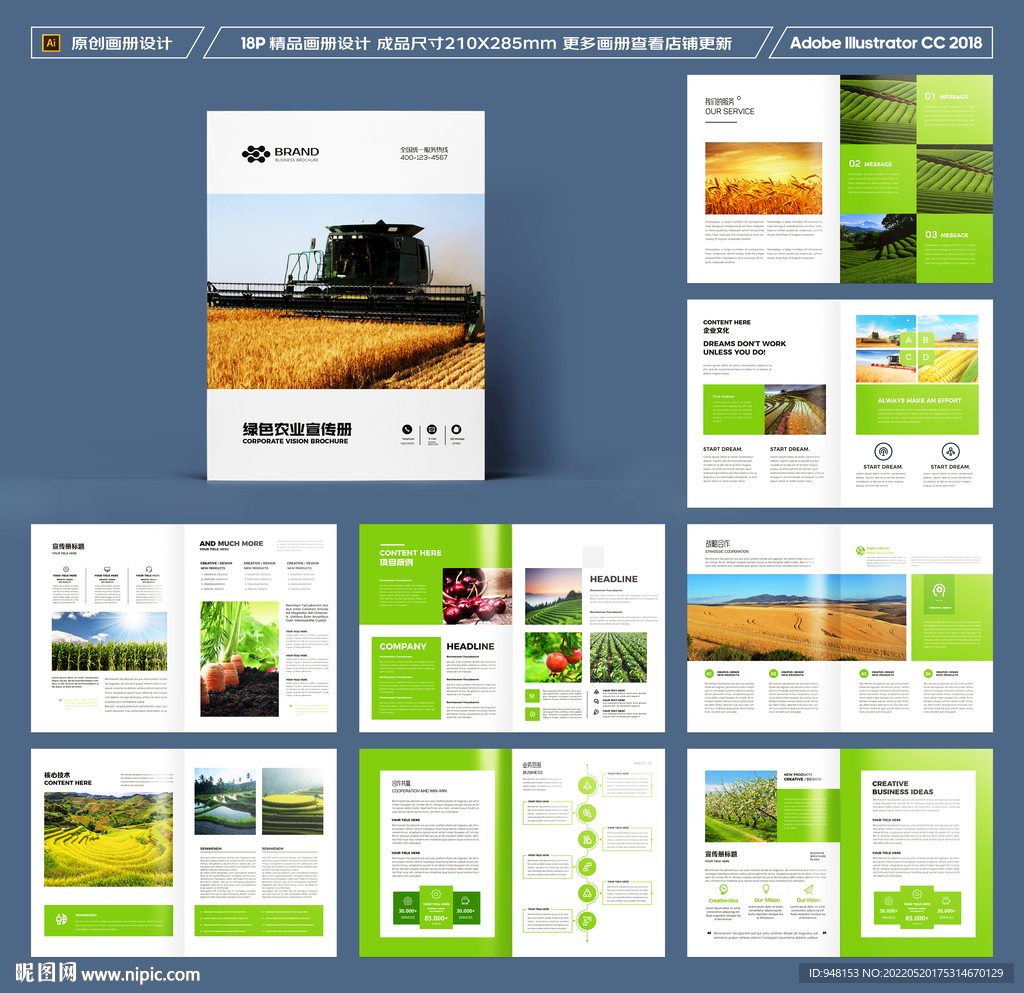This screenshot has height=993, width=1024.
Task: Click the white icon in the green 核心技术 banner
Action: 61,919
